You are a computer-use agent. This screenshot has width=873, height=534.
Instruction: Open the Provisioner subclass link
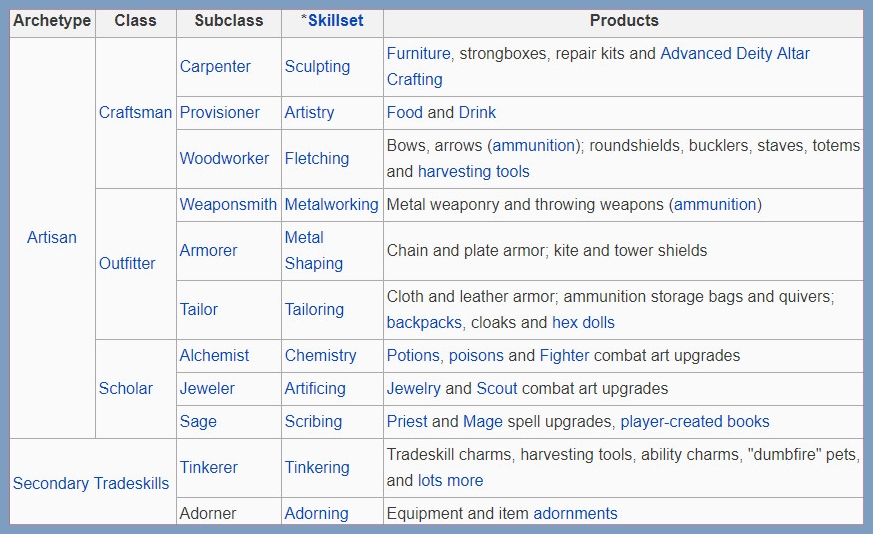click(219, 112)
